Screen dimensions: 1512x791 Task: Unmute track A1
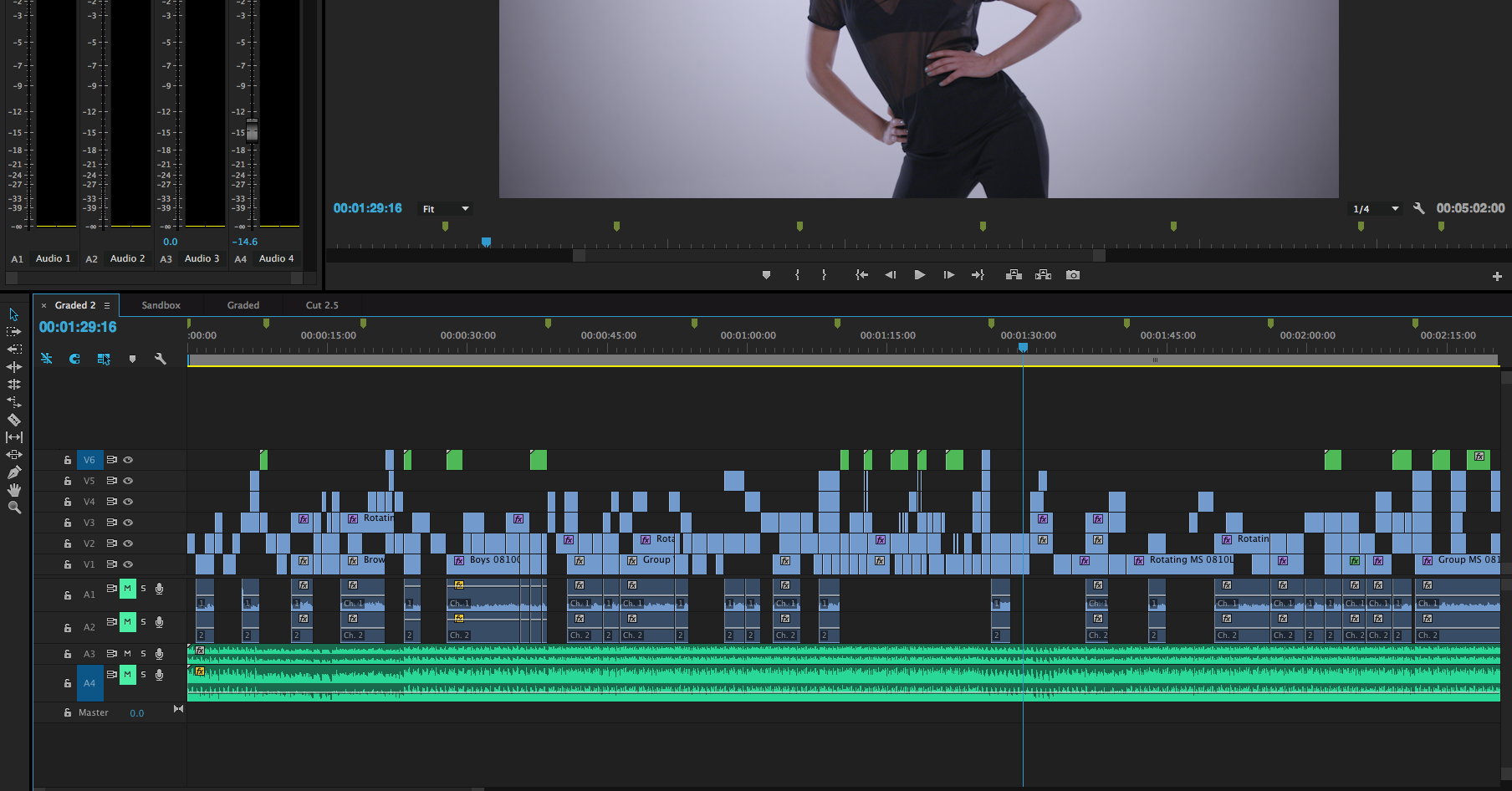click(x=127, y=589)
